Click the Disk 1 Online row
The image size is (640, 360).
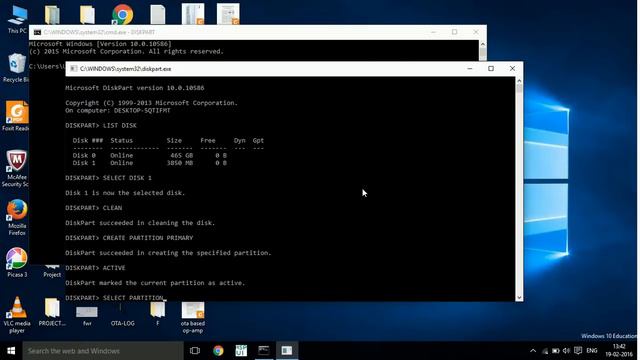[x=149, y=163]
